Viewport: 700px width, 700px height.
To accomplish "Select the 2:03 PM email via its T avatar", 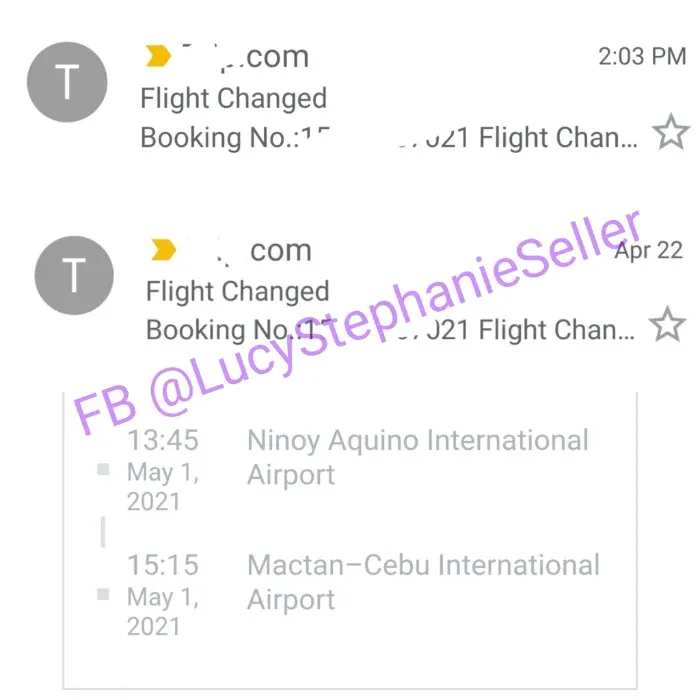I will coord(66,83).
